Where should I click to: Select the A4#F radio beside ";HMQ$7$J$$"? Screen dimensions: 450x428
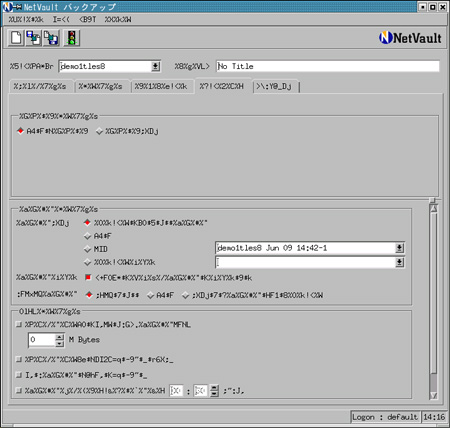150,295
